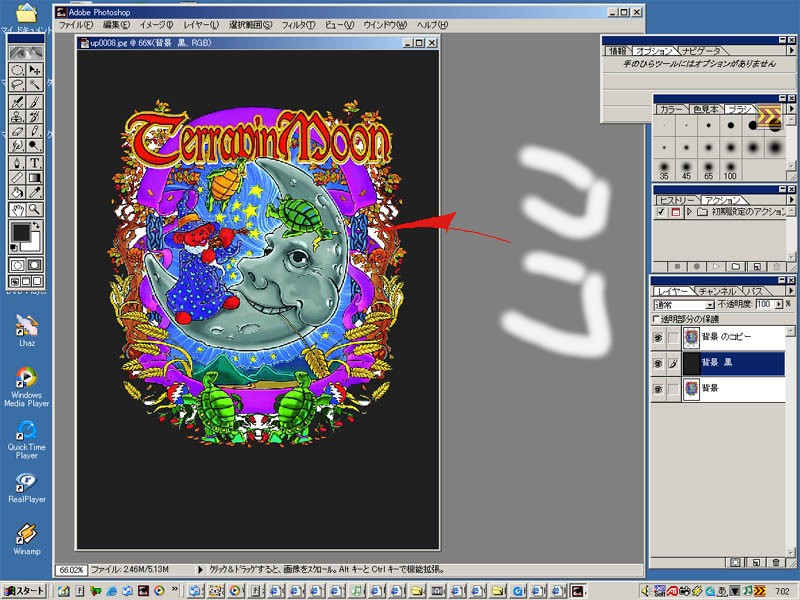
Task: Open the opacity slider arrow
Action: [779, 304]
